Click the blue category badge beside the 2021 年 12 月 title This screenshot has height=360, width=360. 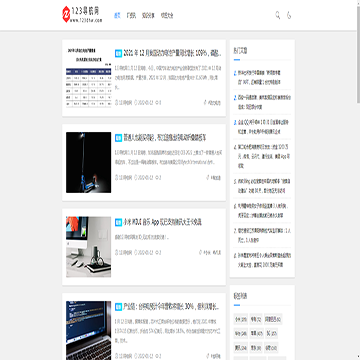118,53
